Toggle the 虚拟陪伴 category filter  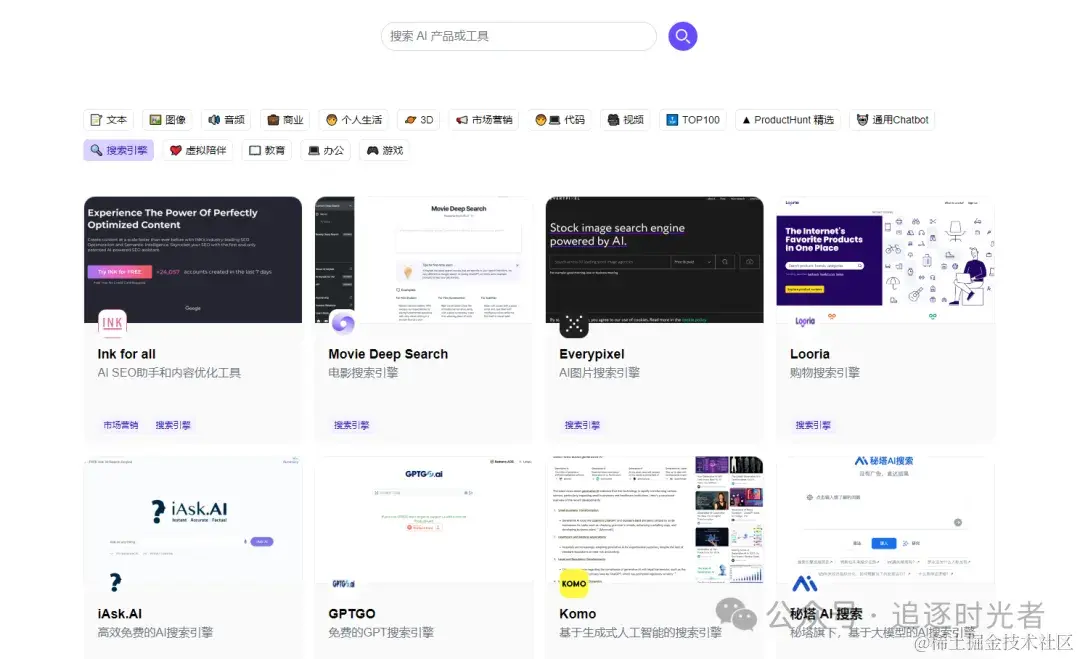[x=197, y=150]
